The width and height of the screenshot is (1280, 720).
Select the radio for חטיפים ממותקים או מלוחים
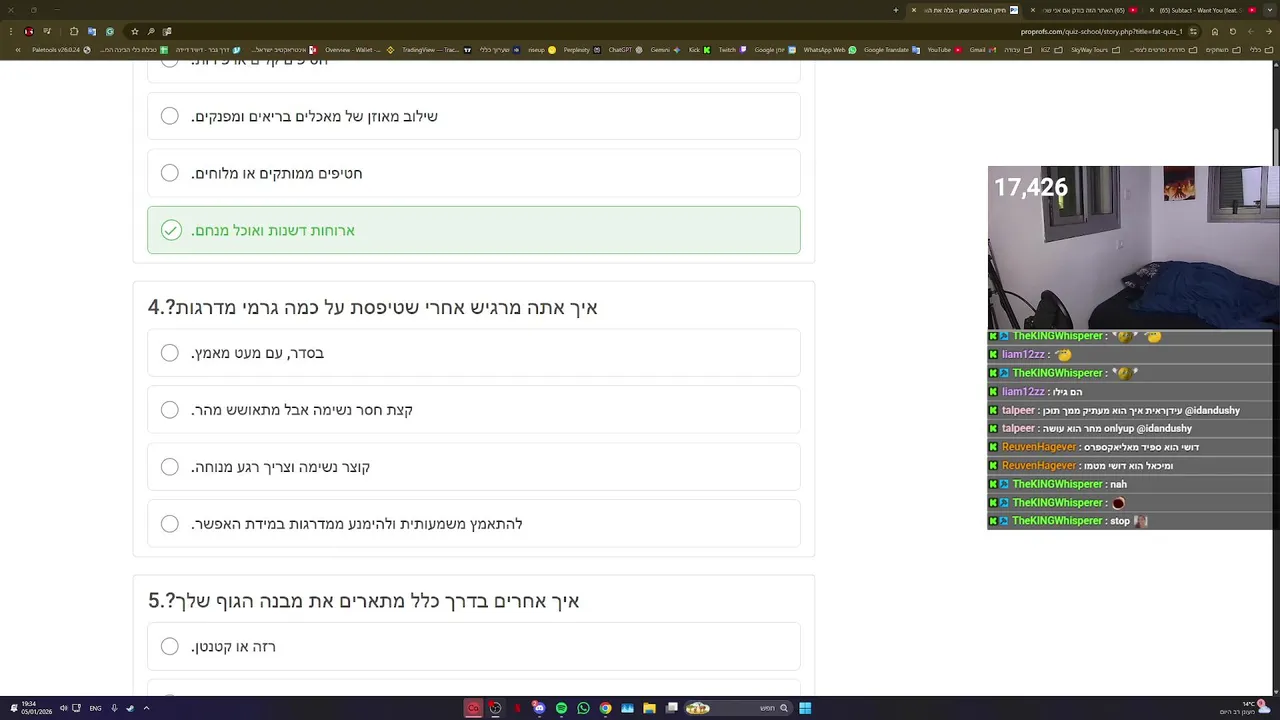click(170, 173)
